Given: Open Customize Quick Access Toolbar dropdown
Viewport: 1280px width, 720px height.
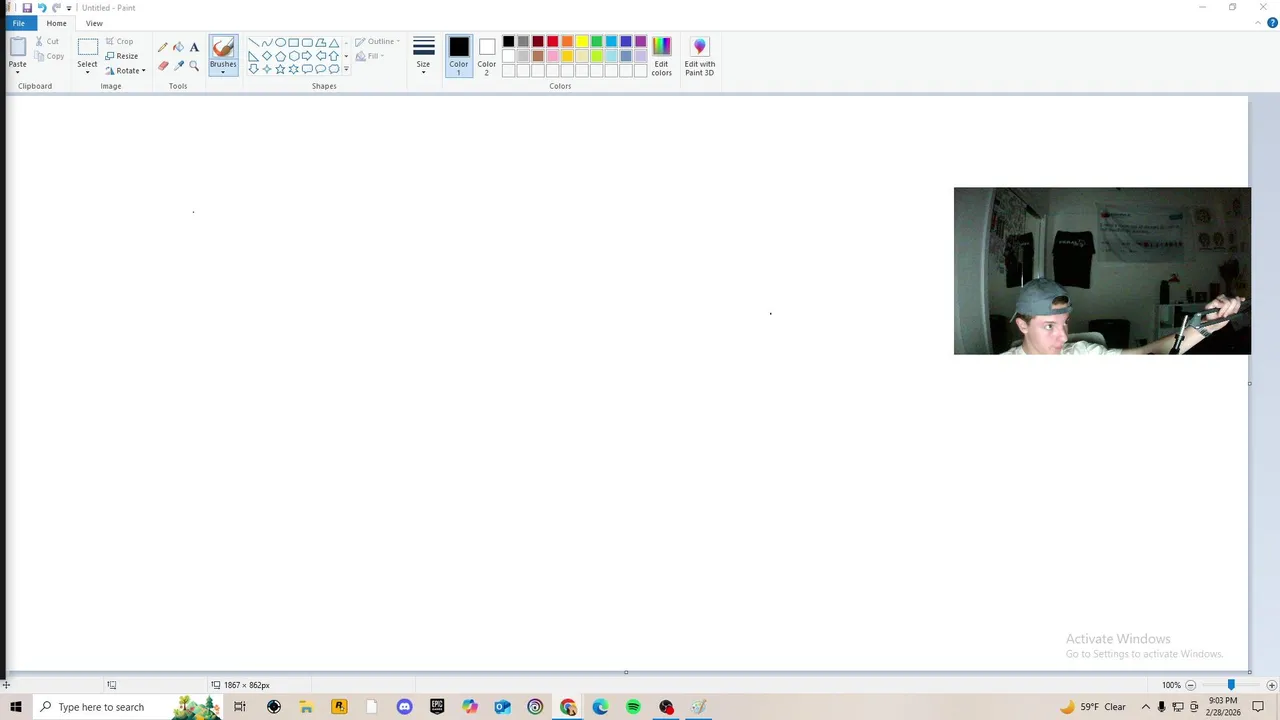Looking at the screenshot, I should (69, 8).
